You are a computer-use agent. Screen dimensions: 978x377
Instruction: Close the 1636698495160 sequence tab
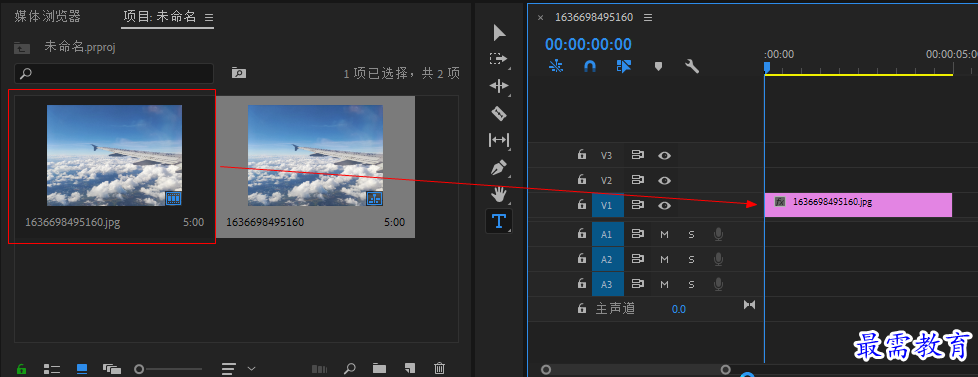click(541, 17)
